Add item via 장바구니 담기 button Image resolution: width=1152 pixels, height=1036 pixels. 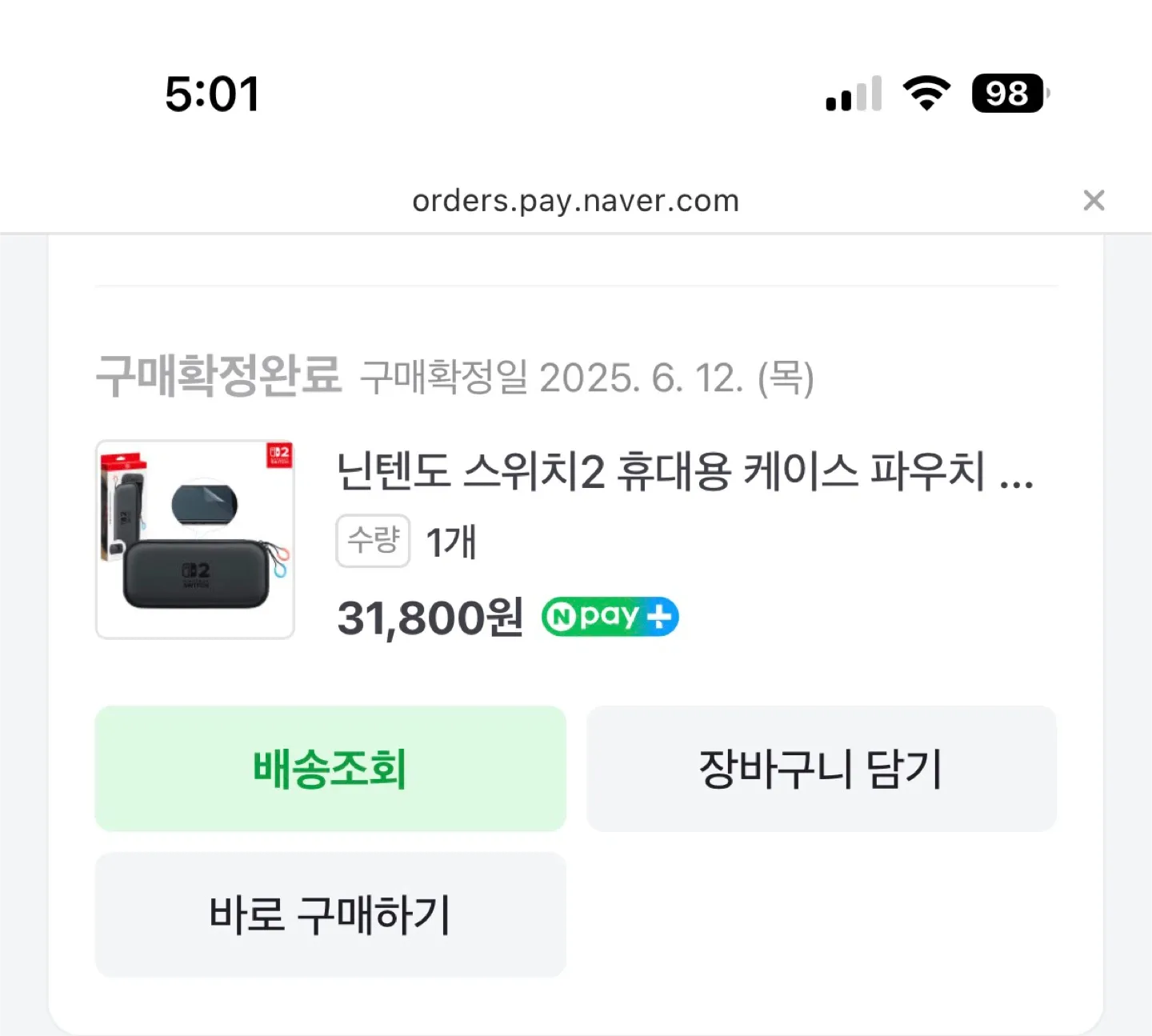821,769
